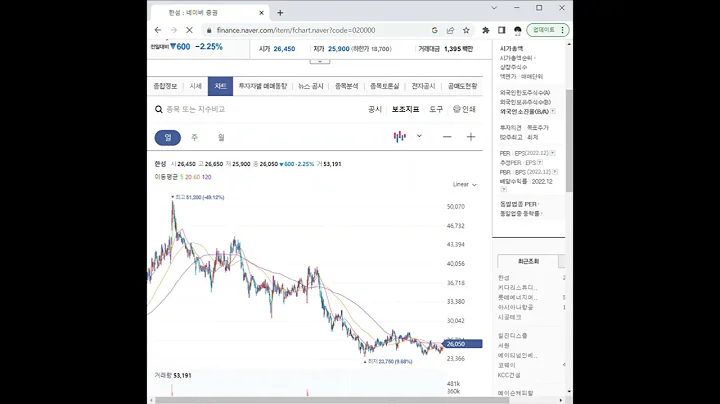The image size is (720, 404).
Task: Click the magnifier search icon in the chart toolbar
Action: 159,109
